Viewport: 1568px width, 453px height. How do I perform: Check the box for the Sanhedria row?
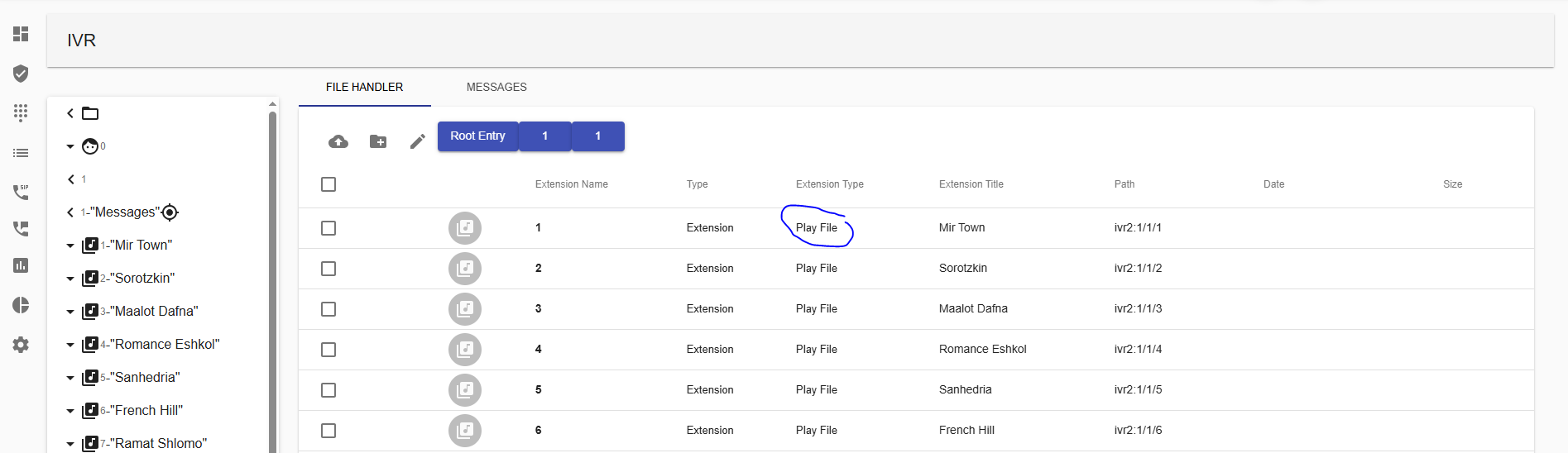(328, 390)
